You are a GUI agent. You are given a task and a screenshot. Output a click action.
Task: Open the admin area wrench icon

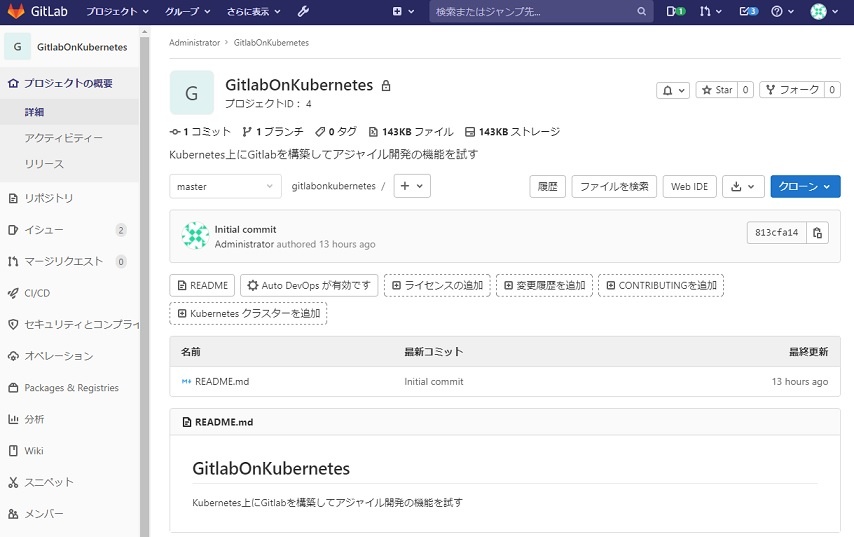pos(303,11)
